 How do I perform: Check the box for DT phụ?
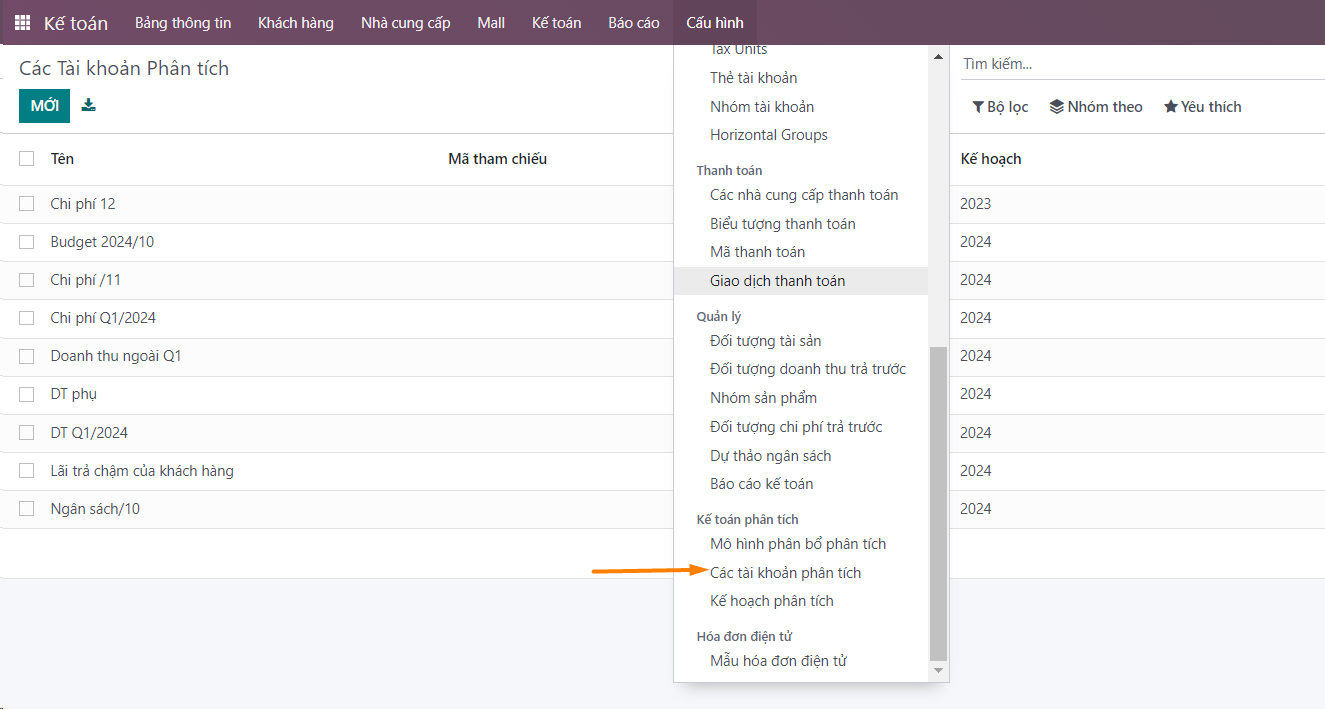coord(27,394)
